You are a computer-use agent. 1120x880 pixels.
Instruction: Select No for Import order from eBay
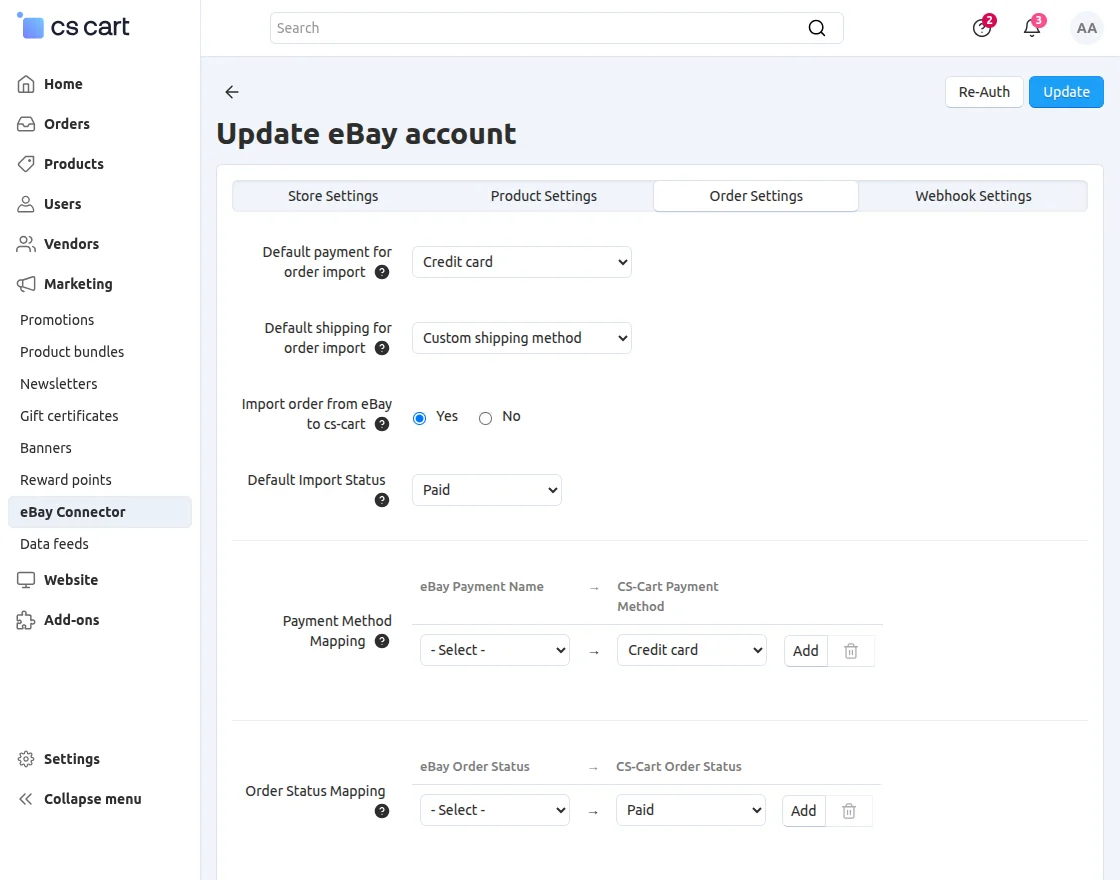(x=485, y=418)
